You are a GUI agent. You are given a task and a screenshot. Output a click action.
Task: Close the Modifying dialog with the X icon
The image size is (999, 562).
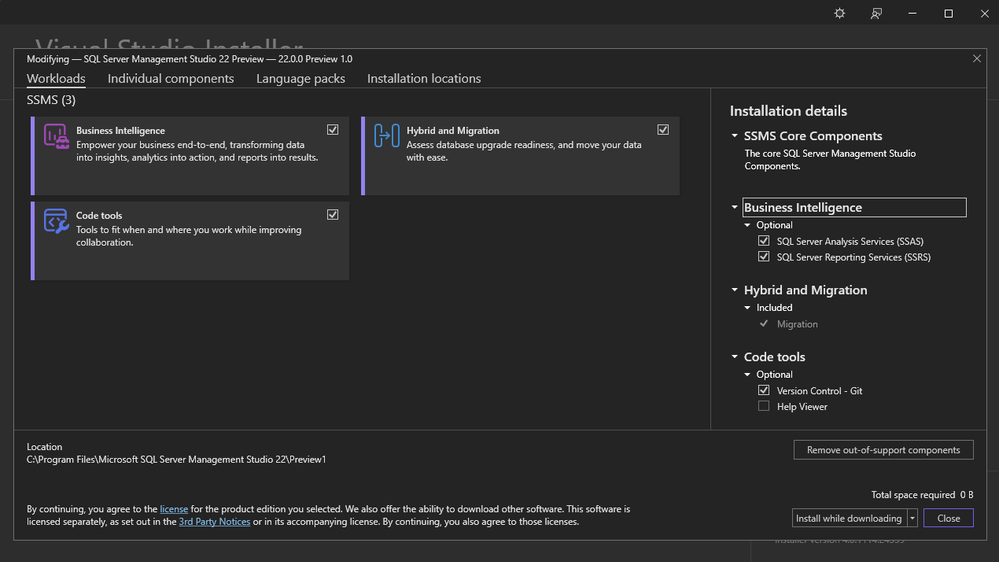tap(977, 59)
